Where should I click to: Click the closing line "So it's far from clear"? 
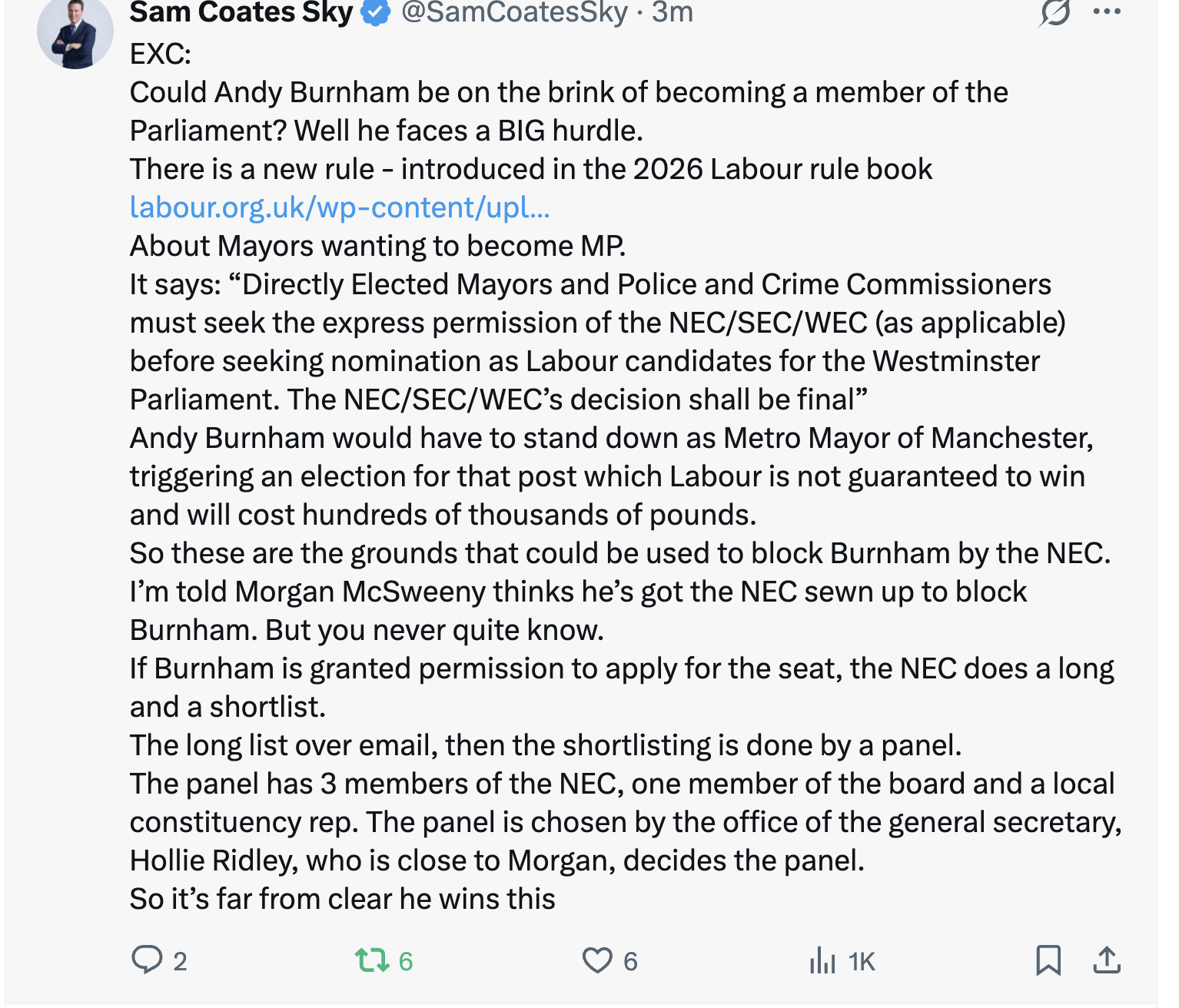click(342, 899)
